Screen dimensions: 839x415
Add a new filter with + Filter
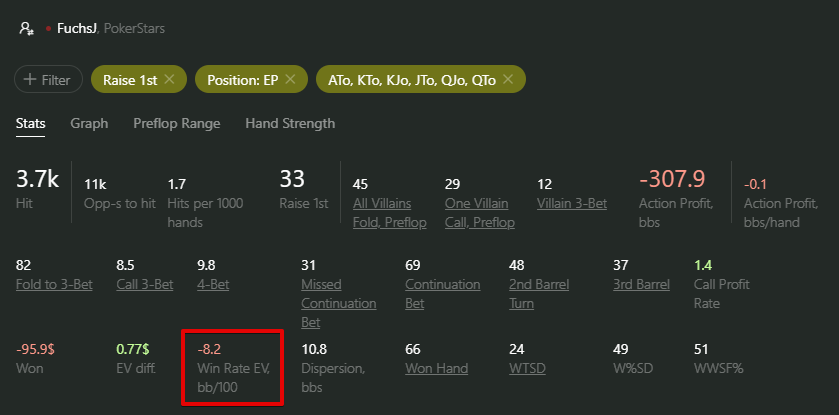click(x=48, y=80)
